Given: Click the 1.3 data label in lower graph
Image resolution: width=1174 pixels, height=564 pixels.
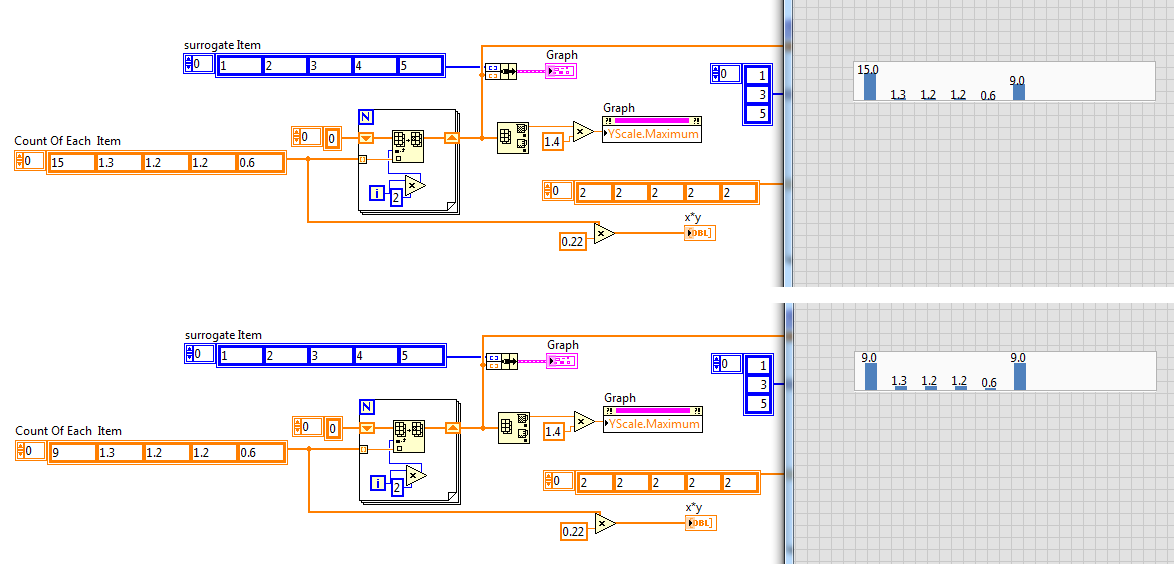Looking at the screenshot, I should click(x=900, y=380).
